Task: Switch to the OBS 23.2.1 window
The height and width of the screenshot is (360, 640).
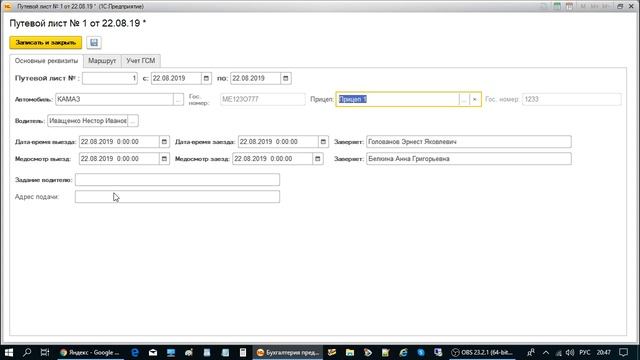Action: tap(482, 352)
